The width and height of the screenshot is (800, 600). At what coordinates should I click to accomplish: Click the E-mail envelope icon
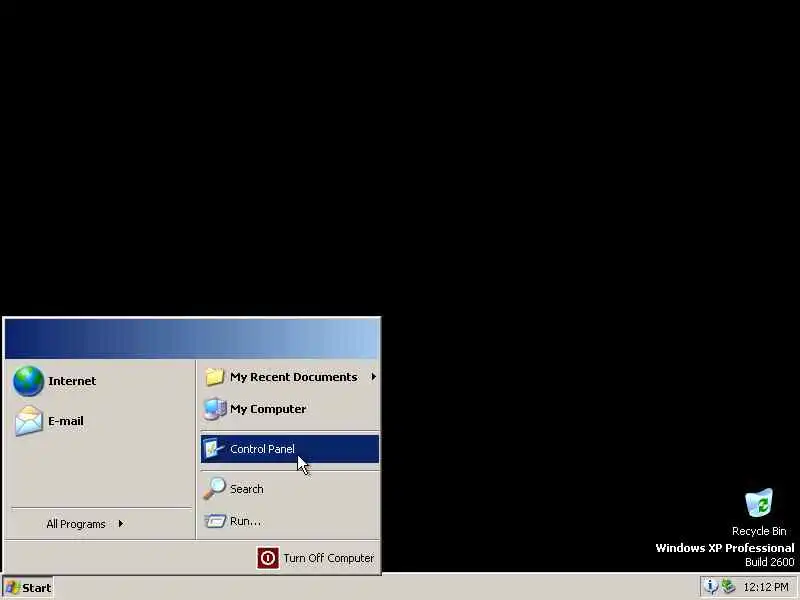coord(29,421)
